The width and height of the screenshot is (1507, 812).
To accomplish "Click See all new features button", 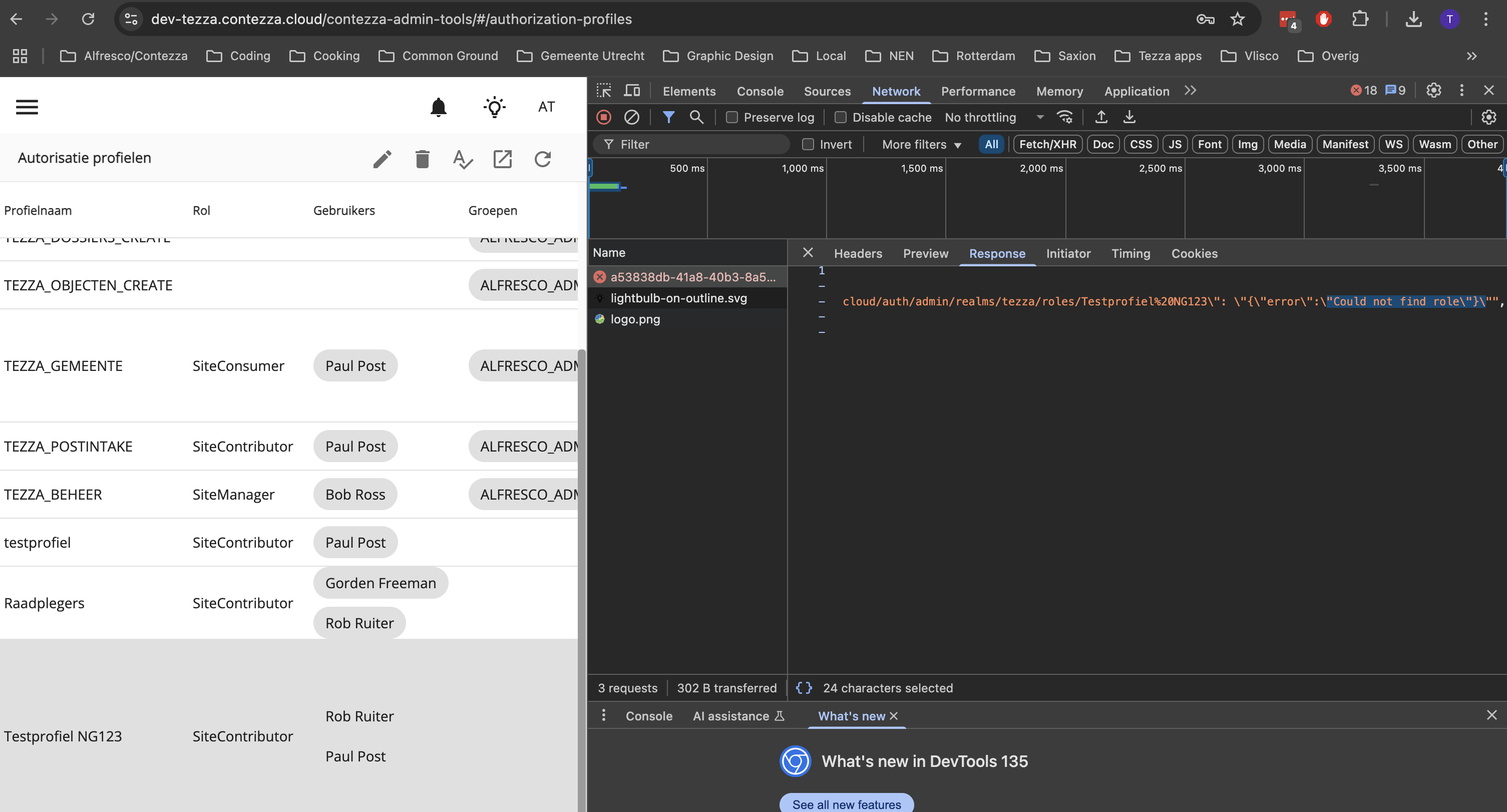I will (x=846, y=804).
